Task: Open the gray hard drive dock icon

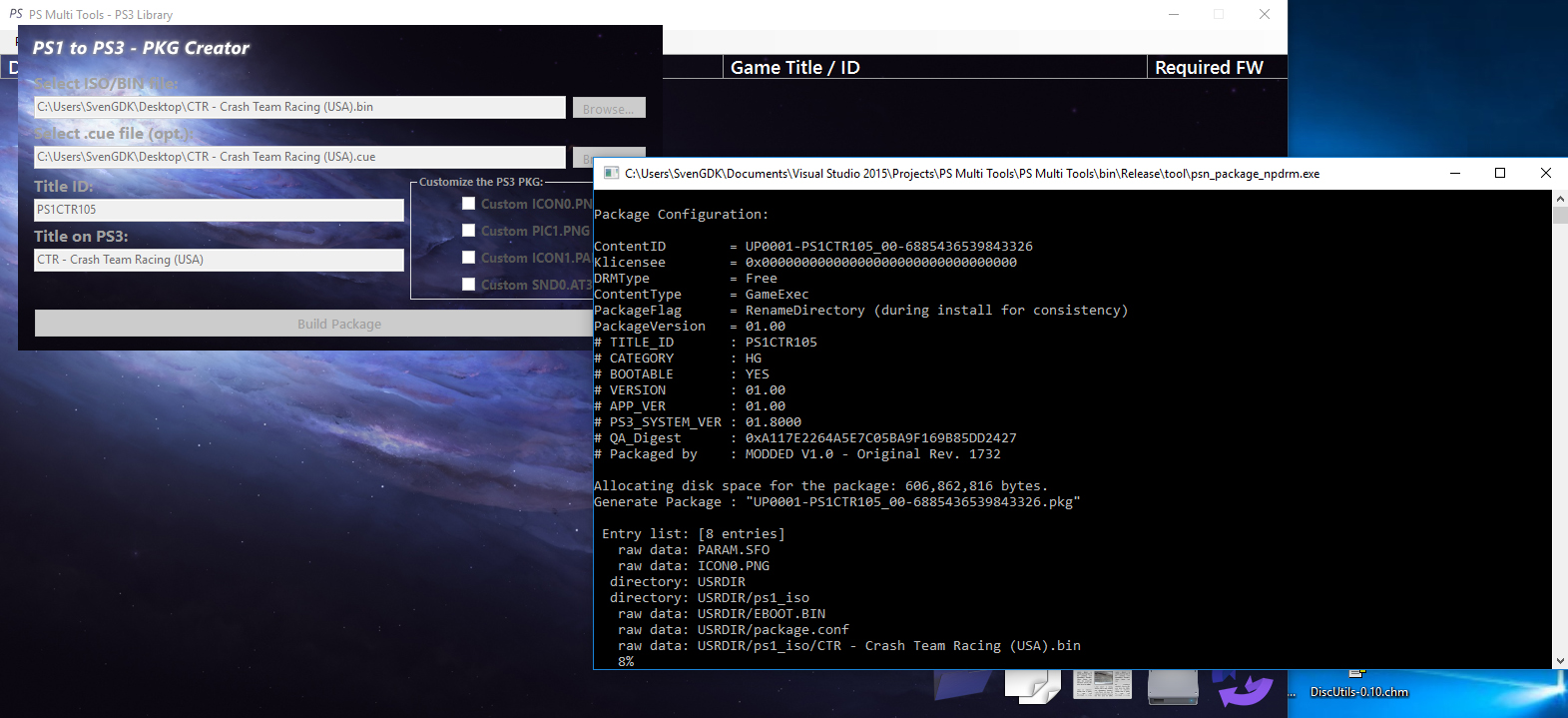Action: (1173, 686)
